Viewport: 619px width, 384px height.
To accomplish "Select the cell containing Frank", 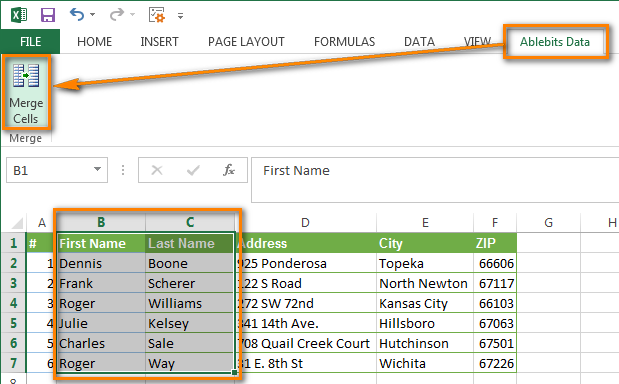I will pyautogui.click(x=101, y=283).
